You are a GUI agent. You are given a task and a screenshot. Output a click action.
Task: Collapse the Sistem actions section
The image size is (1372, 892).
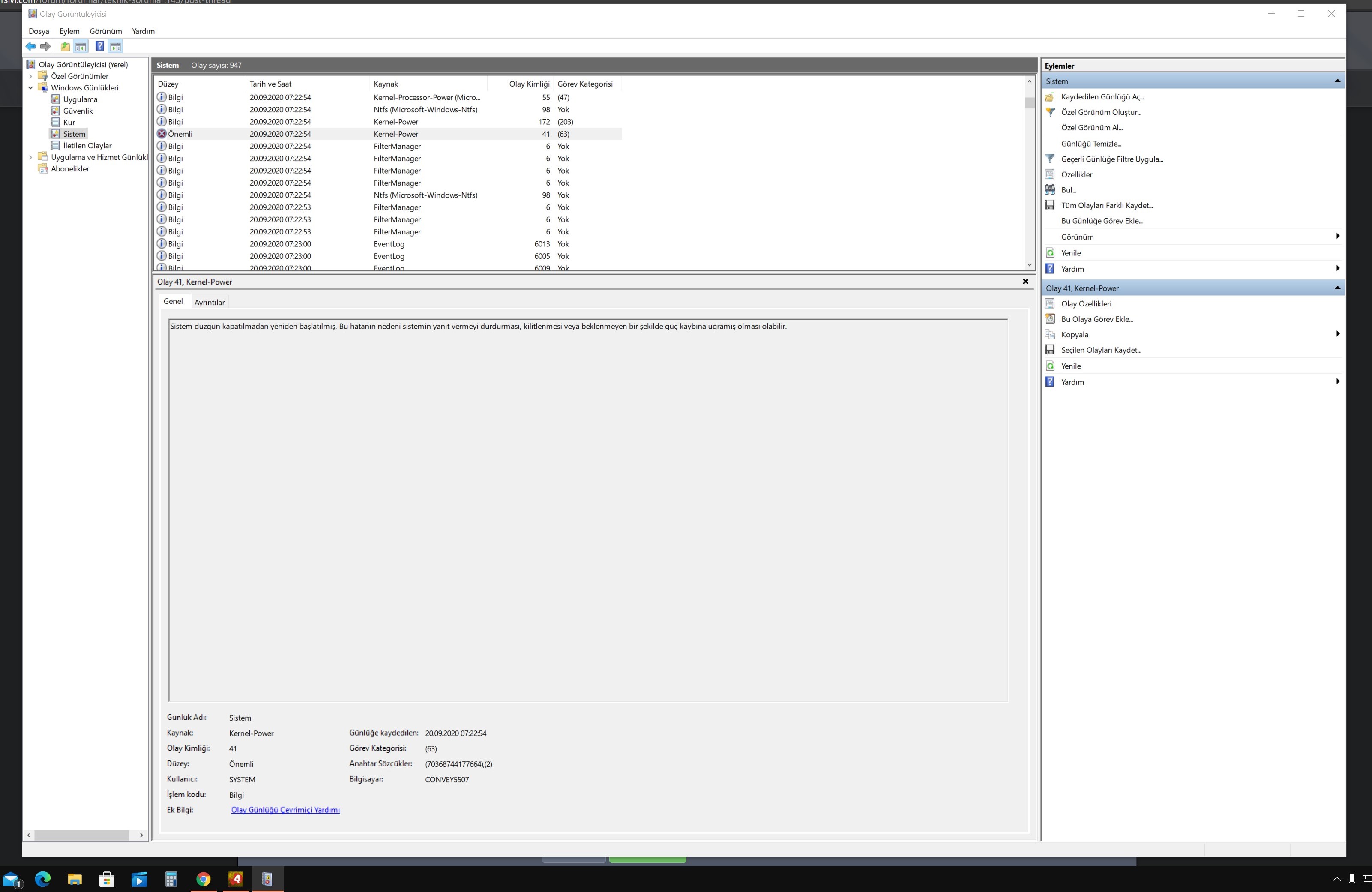coord(1337,81)
